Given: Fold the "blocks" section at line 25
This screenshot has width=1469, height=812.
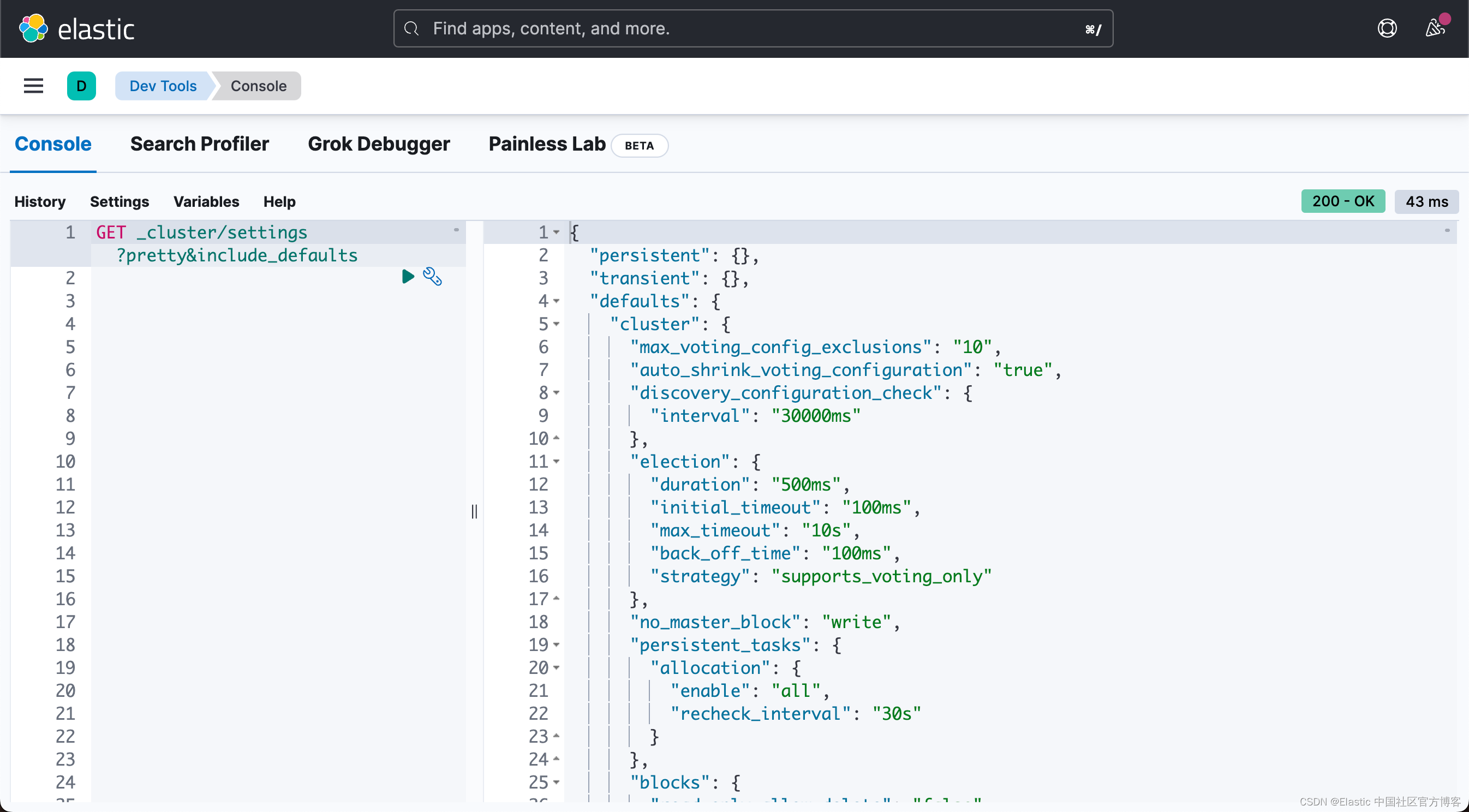Looking at the screenshot, I should point(556,783).
